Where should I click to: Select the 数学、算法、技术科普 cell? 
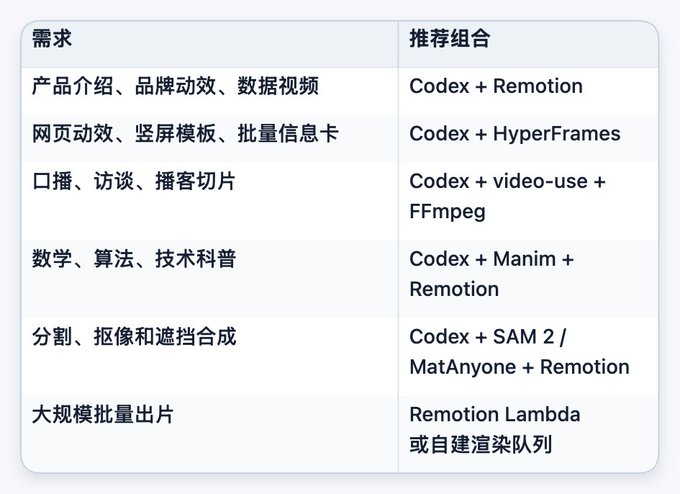(209, 279)
